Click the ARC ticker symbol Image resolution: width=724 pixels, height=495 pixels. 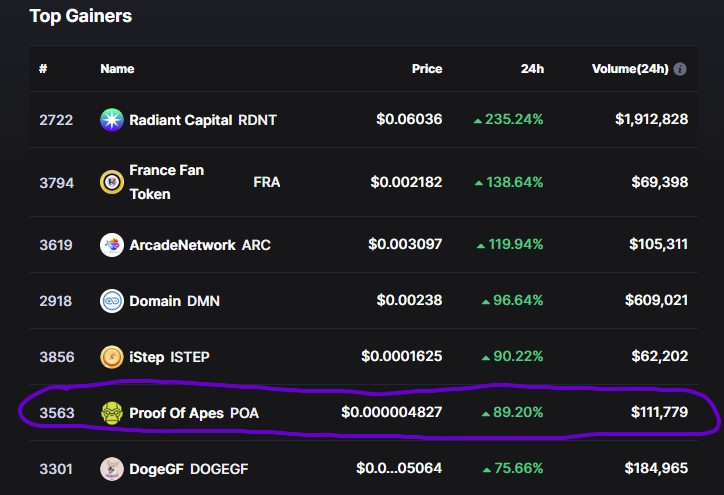256,245
